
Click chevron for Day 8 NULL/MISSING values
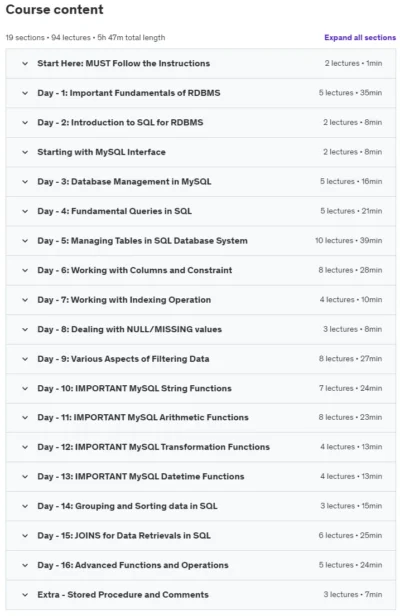[25, 329]
